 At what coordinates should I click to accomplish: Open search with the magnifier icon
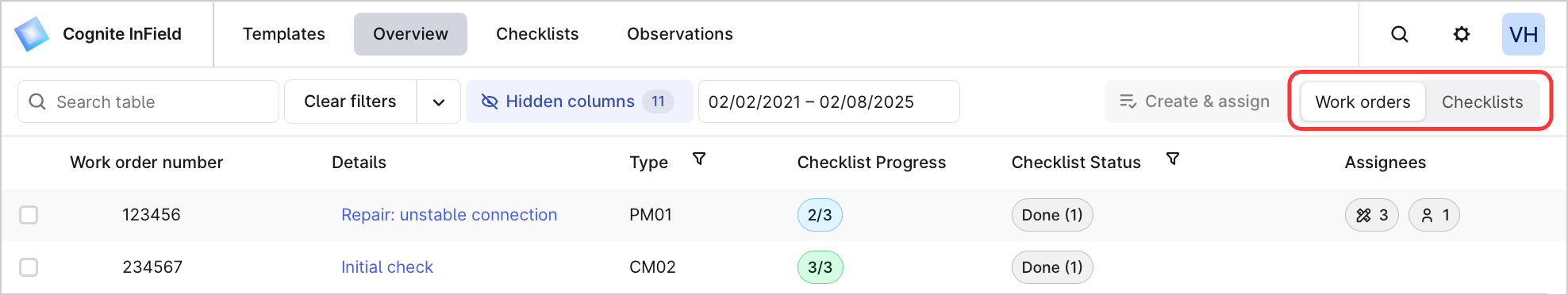1400,34
